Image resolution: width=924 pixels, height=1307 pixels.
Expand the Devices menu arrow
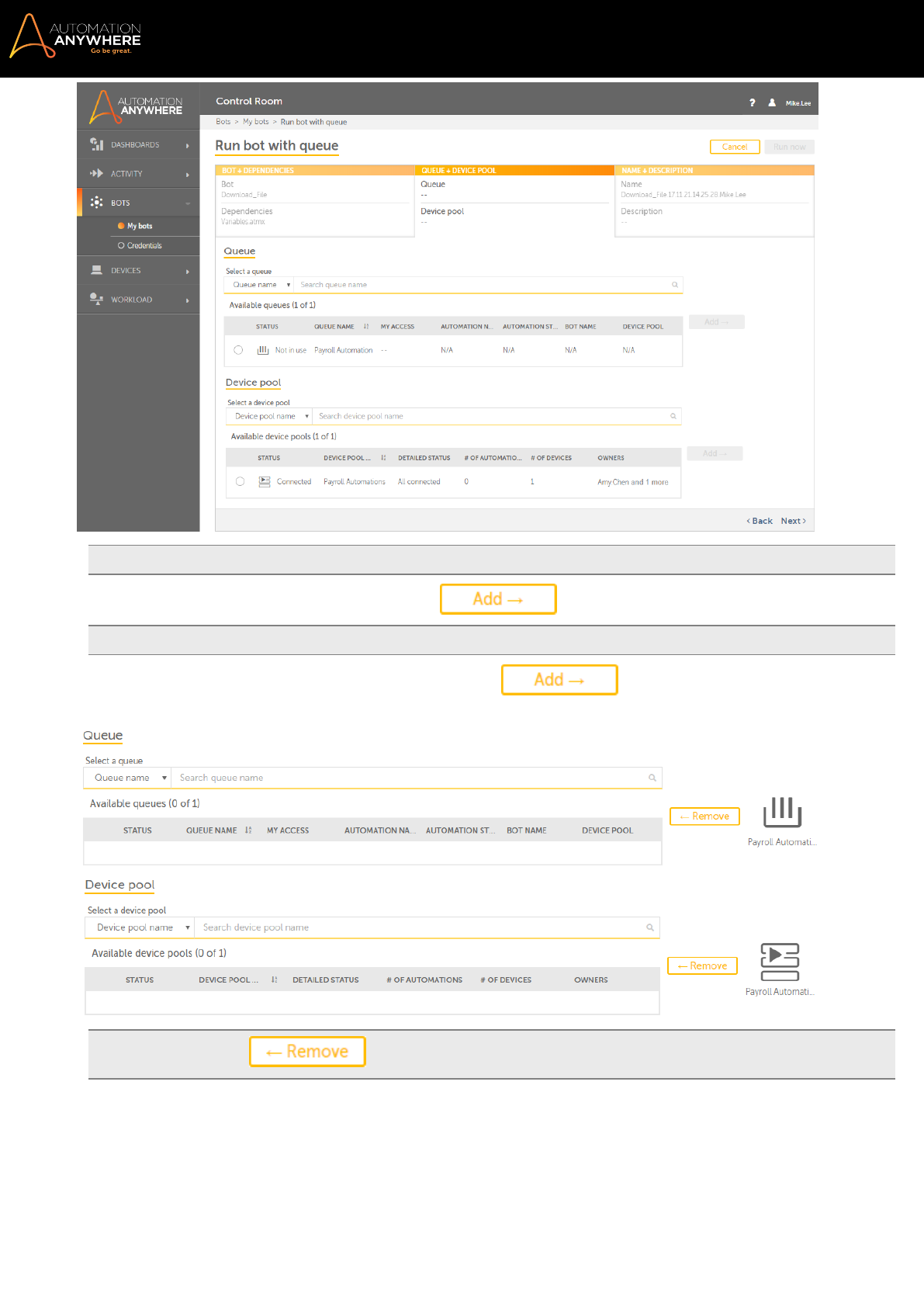click(187, 272)
